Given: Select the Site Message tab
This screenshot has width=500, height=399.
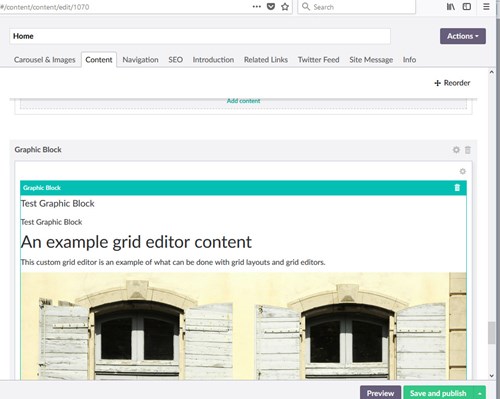Looking at the screenshot, I should [371, 60].
